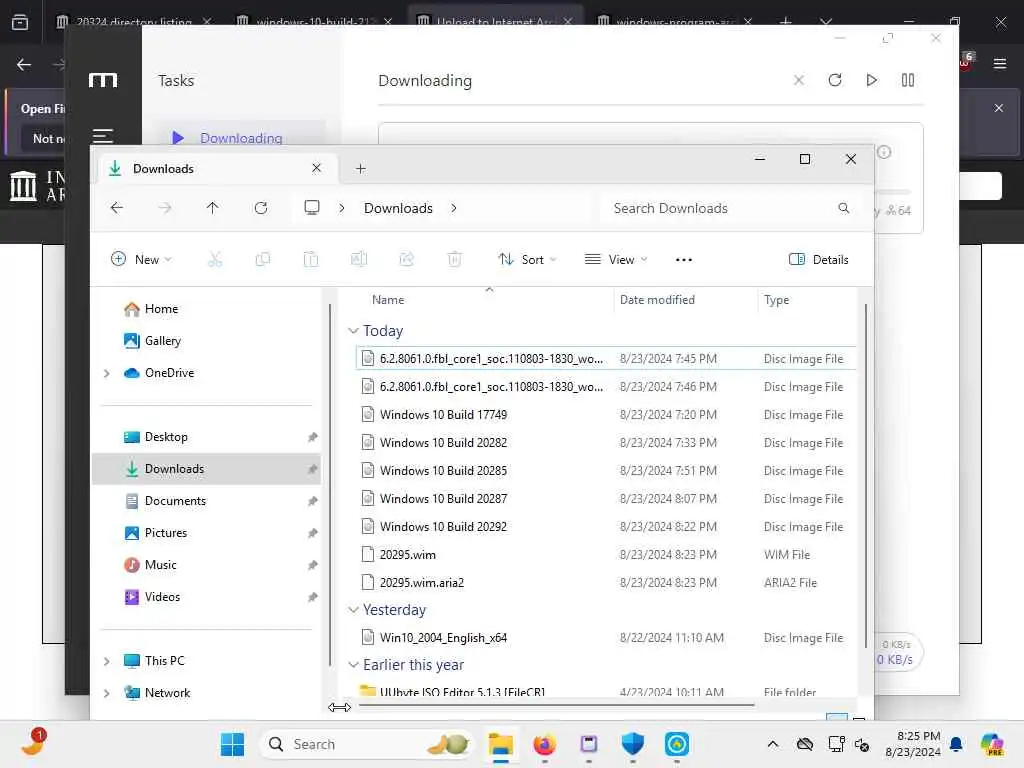This screenshot has width=1024, height=768.
Task: Go up one folder level
Action: (212, 208)
